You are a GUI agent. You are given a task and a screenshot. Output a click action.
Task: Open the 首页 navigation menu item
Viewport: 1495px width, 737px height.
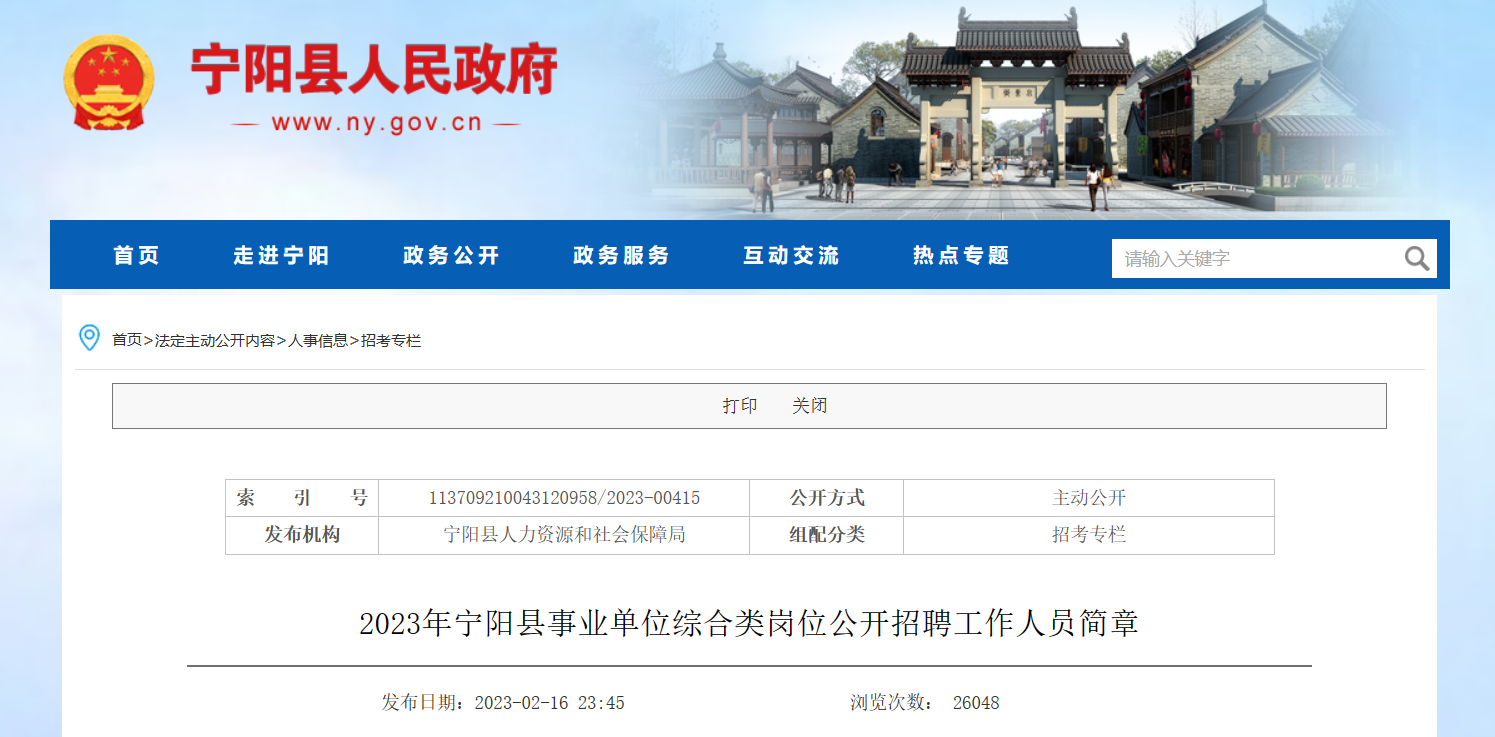[136, 256]
